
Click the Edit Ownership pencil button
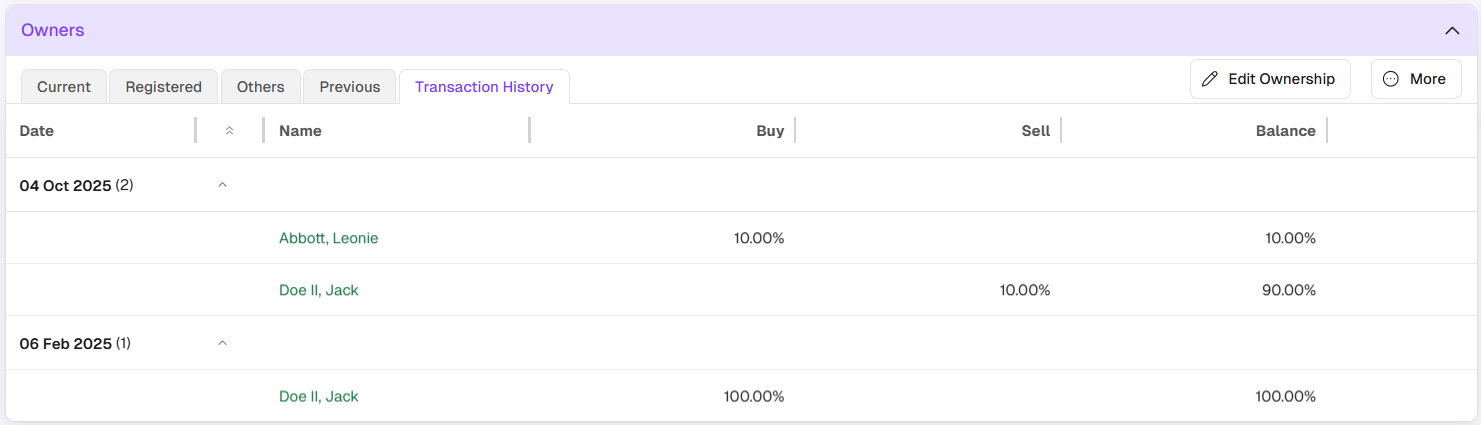pos(1269,79)
